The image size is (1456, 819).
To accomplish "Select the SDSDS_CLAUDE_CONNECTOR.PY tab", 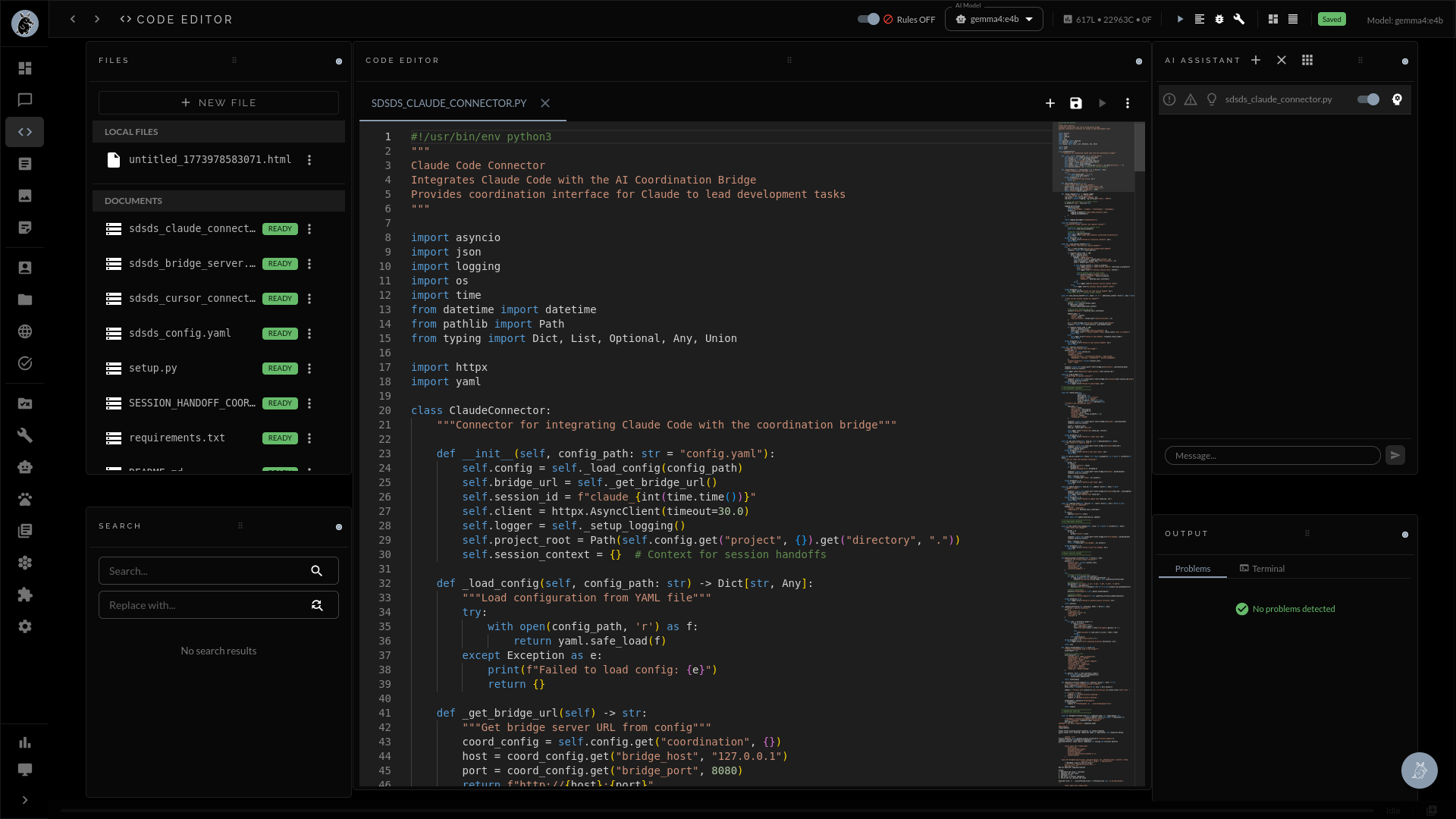I will pyautogui.click(x=449, y=103).
